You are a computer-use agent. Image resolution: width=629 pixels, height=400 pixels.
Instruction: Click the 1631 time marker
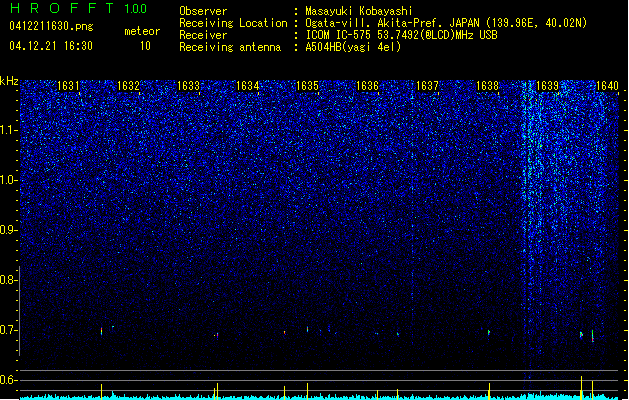(x=68, y=86)
